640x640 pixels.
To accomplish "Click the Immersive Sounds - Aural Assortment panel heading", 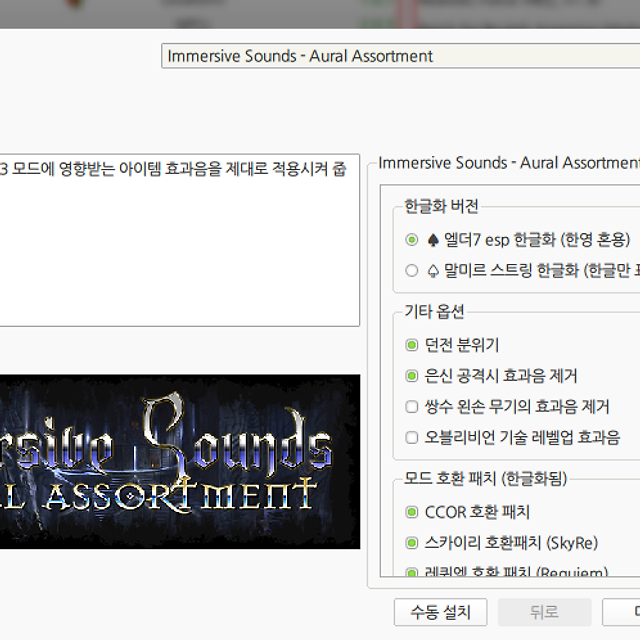I will point(509,163).
